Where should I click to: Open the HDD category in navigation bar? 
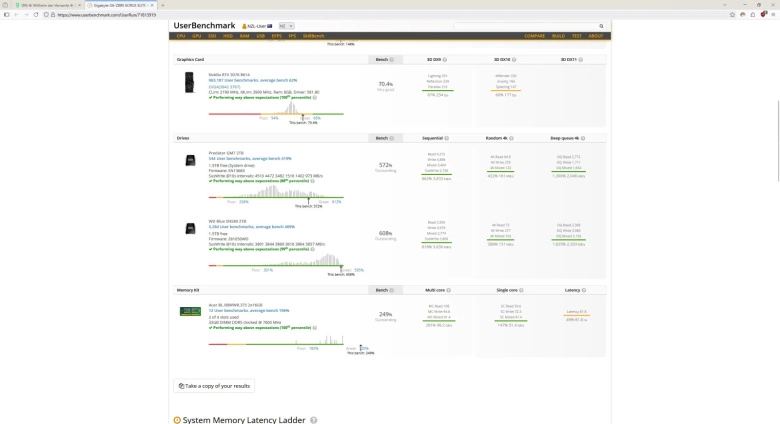pyautogui.click(x=228, y=36)
